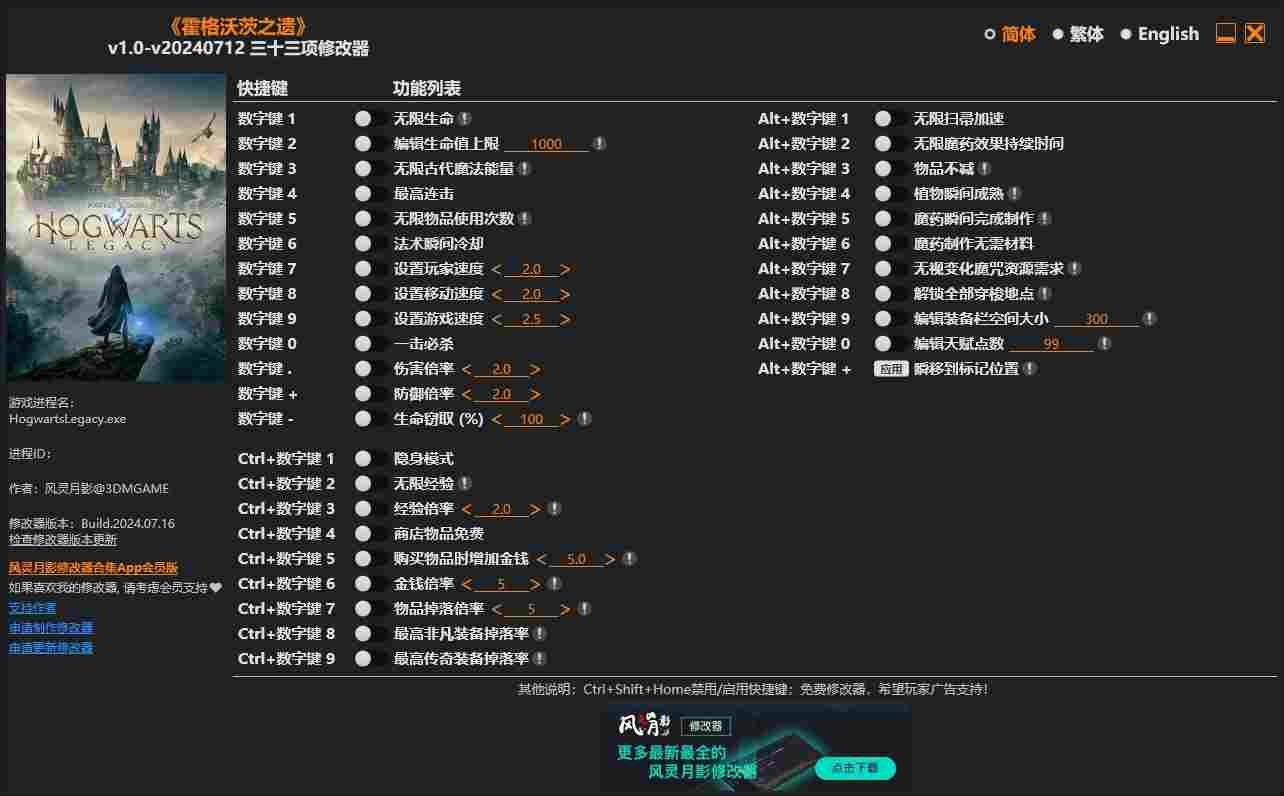
Task: Click 编辑生命值上限 value field 1000
Action: click(546, 144)
